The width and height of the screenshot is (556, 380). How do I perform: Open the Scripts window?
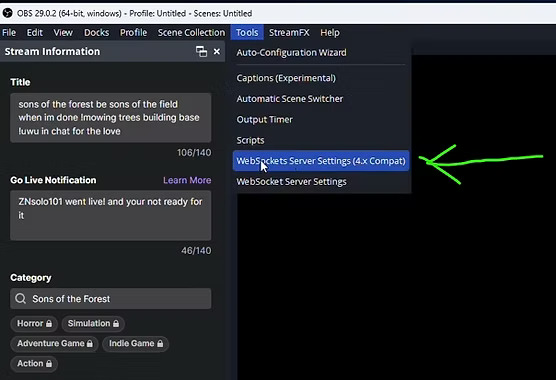coord(321,140)
